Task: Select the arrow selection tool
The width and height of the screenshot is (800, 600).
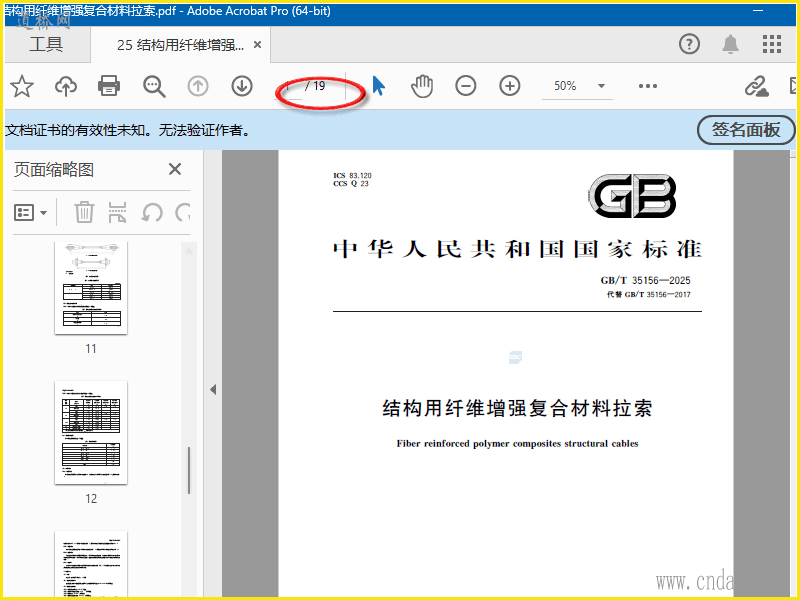Action: 378,85
